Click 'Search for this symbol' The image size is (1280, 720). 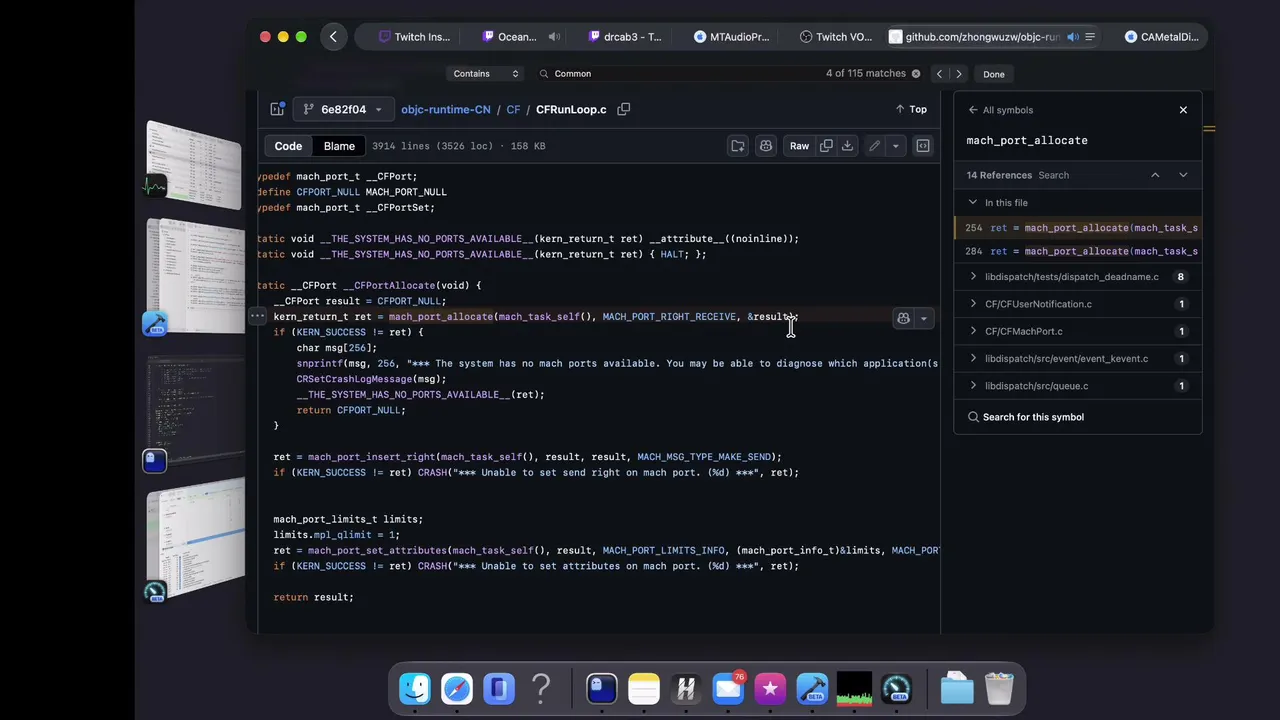pyautogui.click(x=1033, y=417)
